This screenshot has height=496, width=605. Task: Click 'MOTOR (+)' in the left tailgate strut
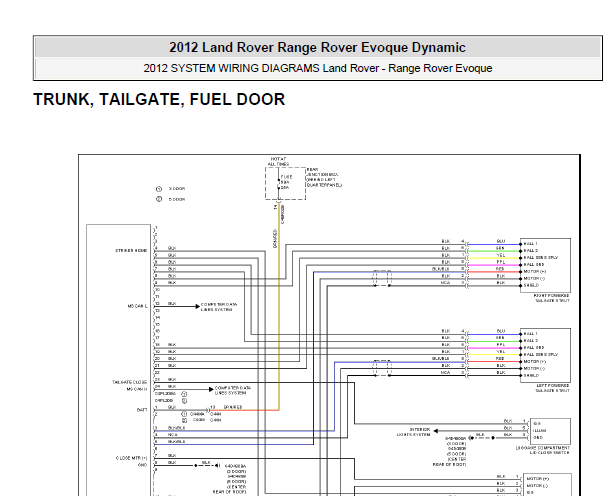[535, 362]
